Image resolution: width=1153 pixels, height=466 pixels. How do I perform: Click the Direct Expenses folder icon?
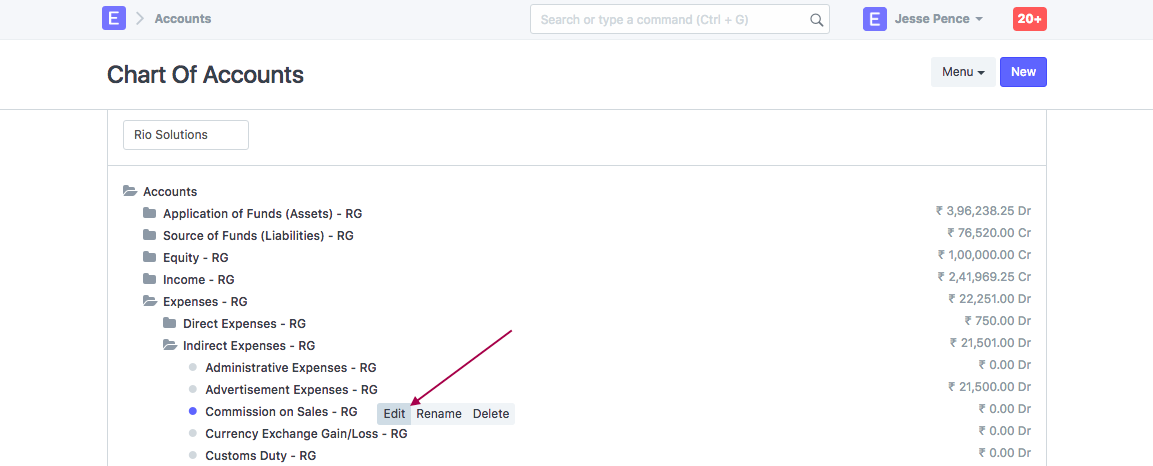[170, 323]
